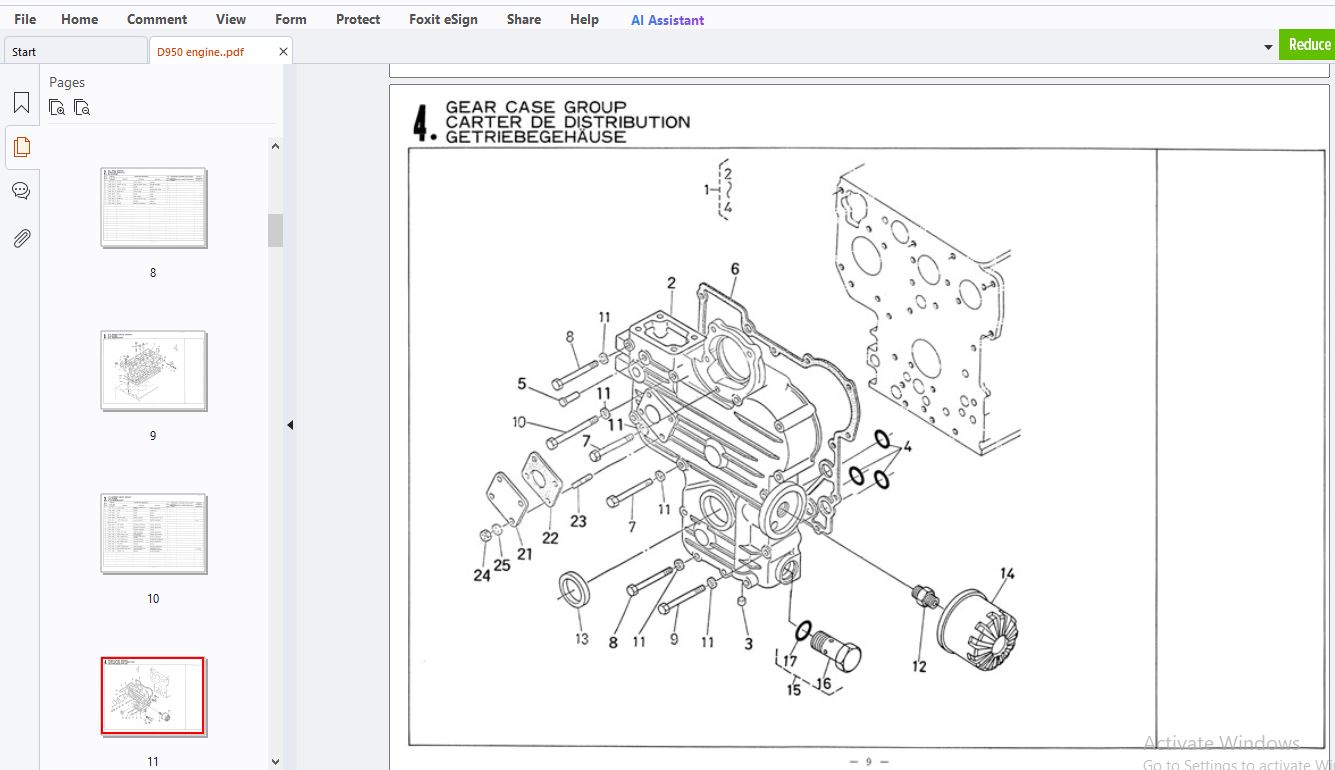Click part number 22 label in diagram

[x=550, y=538]
